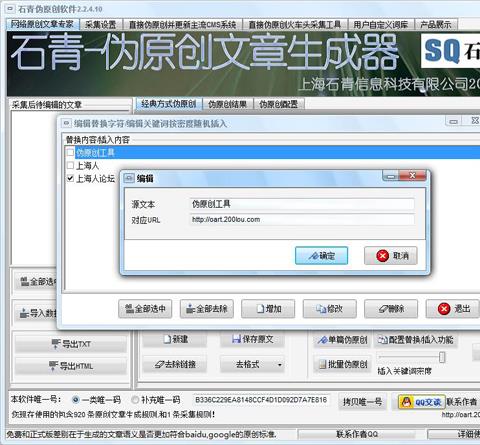Open the 伪原创配置 tab
This screenshot has width=480, height=445.
(x=279, y=104)
